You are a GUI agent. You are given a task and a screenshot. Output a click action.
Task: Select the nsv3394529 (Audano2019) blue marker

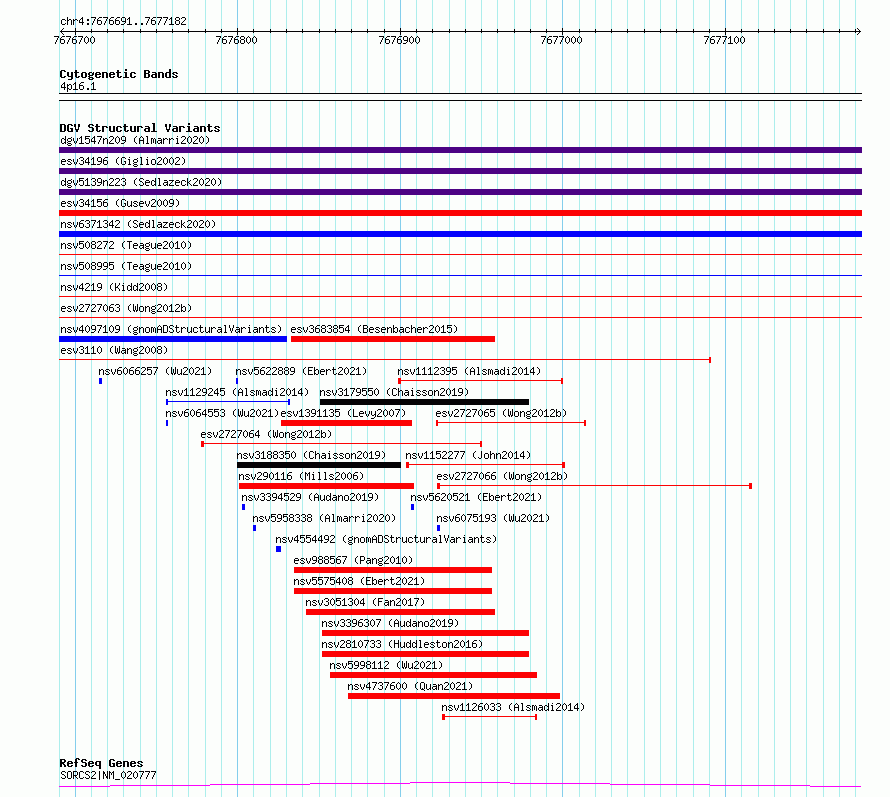[x=244, y=507]
